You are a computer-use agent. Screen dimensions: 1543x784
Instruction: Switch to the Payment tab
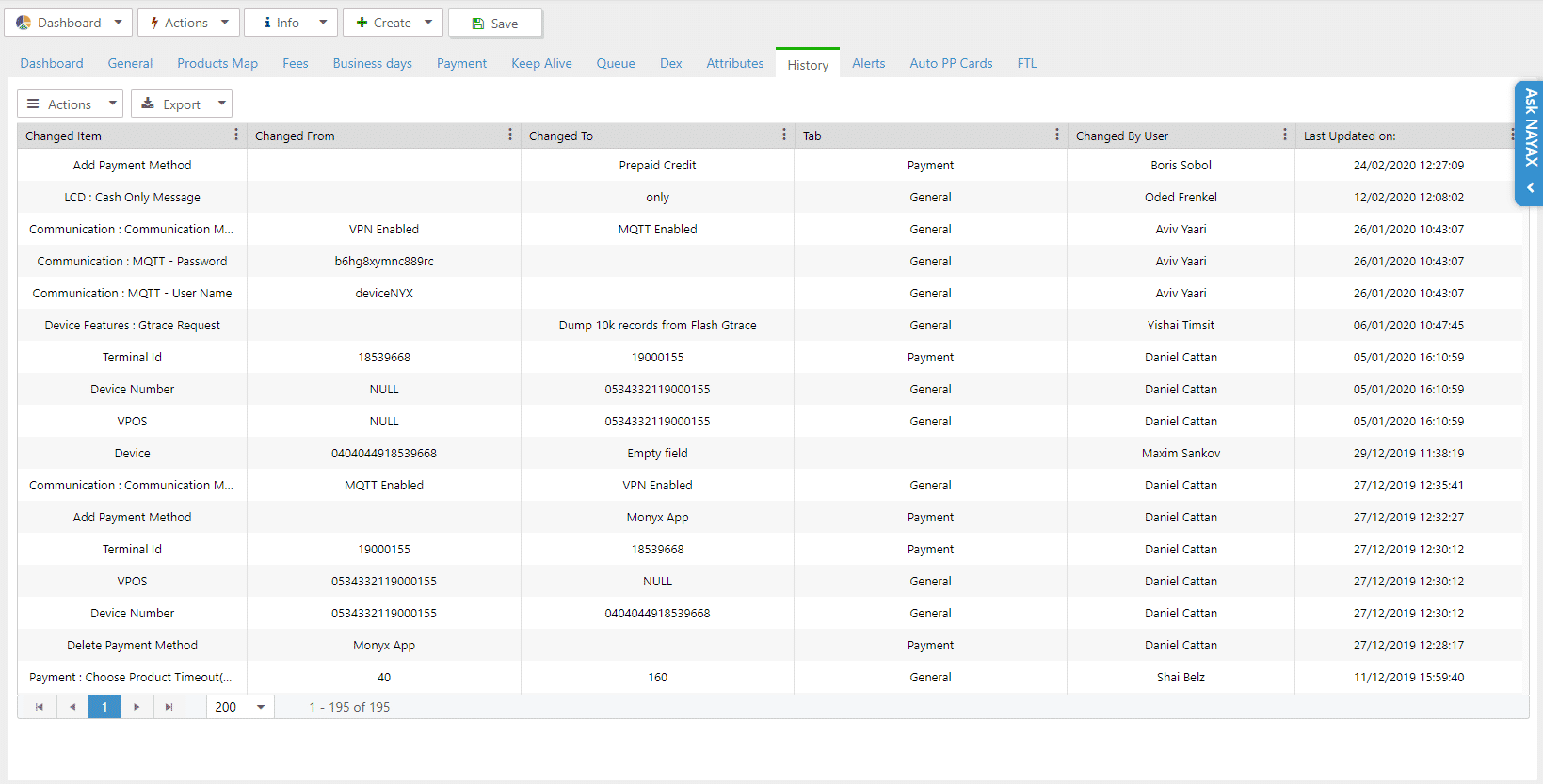[x=461, y=63]
